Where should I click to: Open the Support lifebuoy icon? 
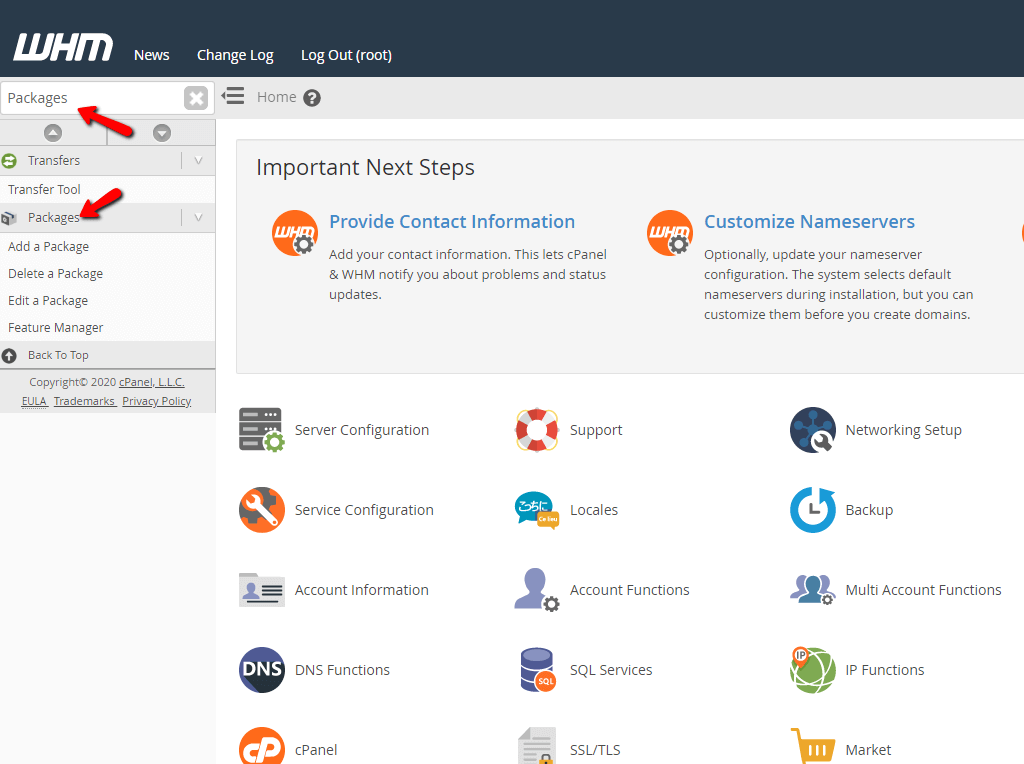pyautogui.click(x=537, y=430)
